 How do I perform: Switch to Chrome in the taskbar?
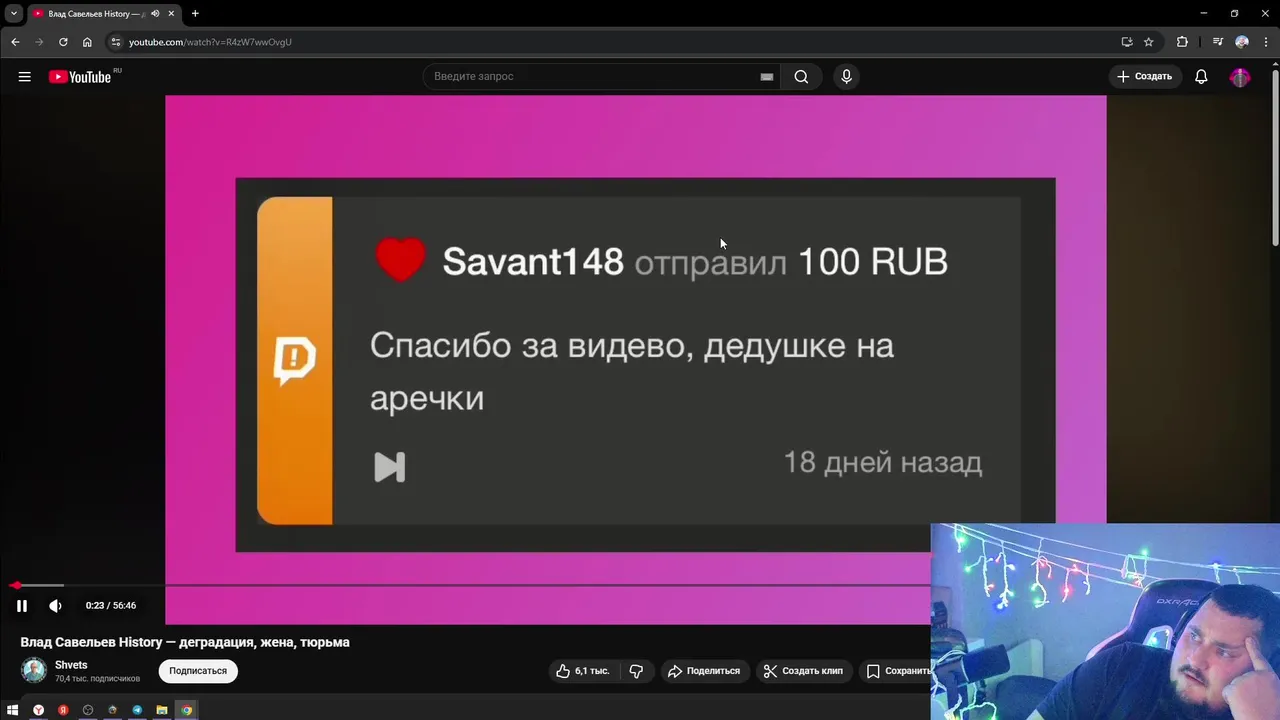pos(186,710)
